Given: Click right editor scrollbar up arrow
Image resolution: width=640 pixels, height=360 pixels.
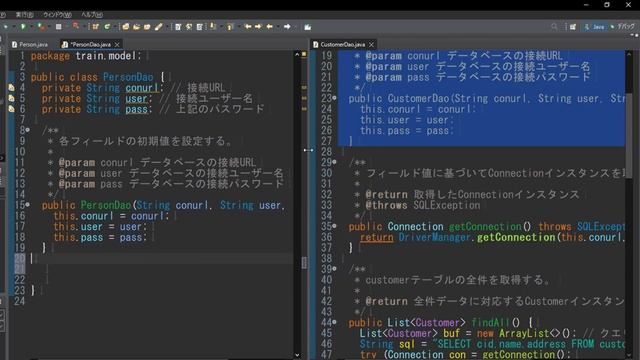Looking at the screenshot, I should (x=629, y=54).
